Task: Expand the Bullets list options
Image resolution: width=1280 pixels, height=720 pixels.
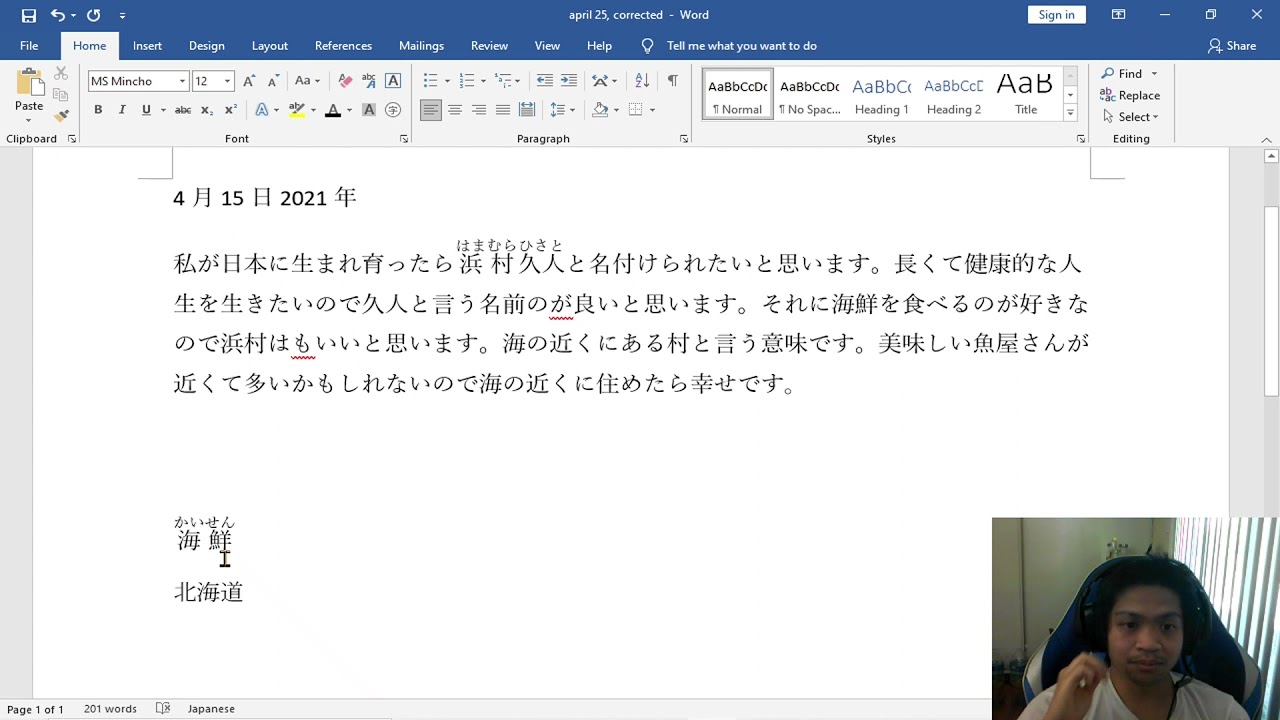Action: pyautogui.click(x=446, y=81)
